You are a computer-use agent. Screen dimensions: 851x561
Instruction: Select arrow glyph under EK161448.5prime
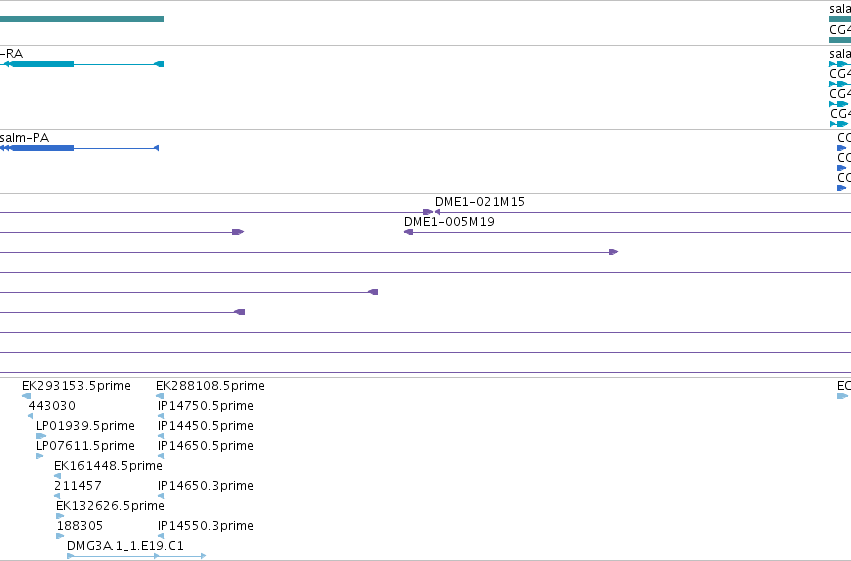click(x=58, y=476)
